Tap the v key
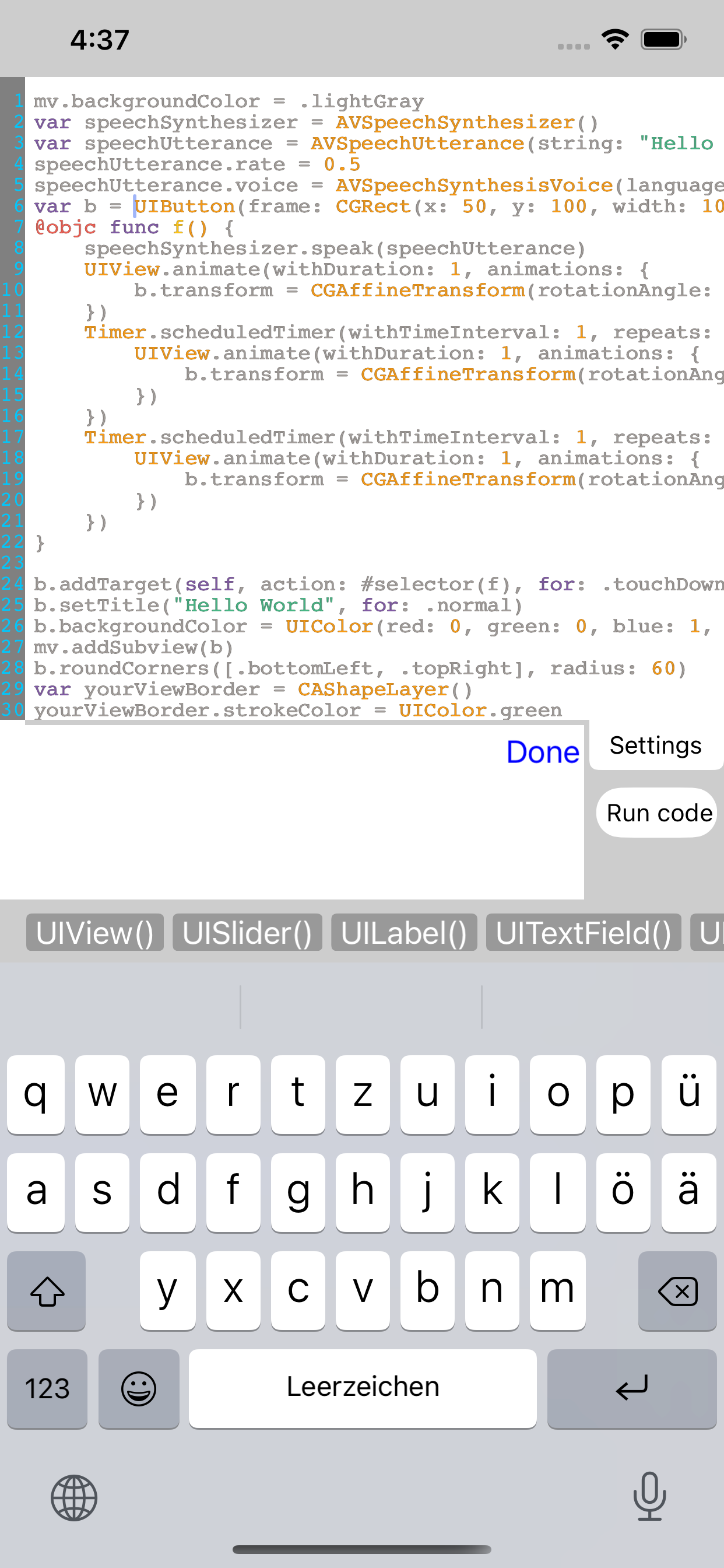The image size is (724, 1568). click(363, 1291)
